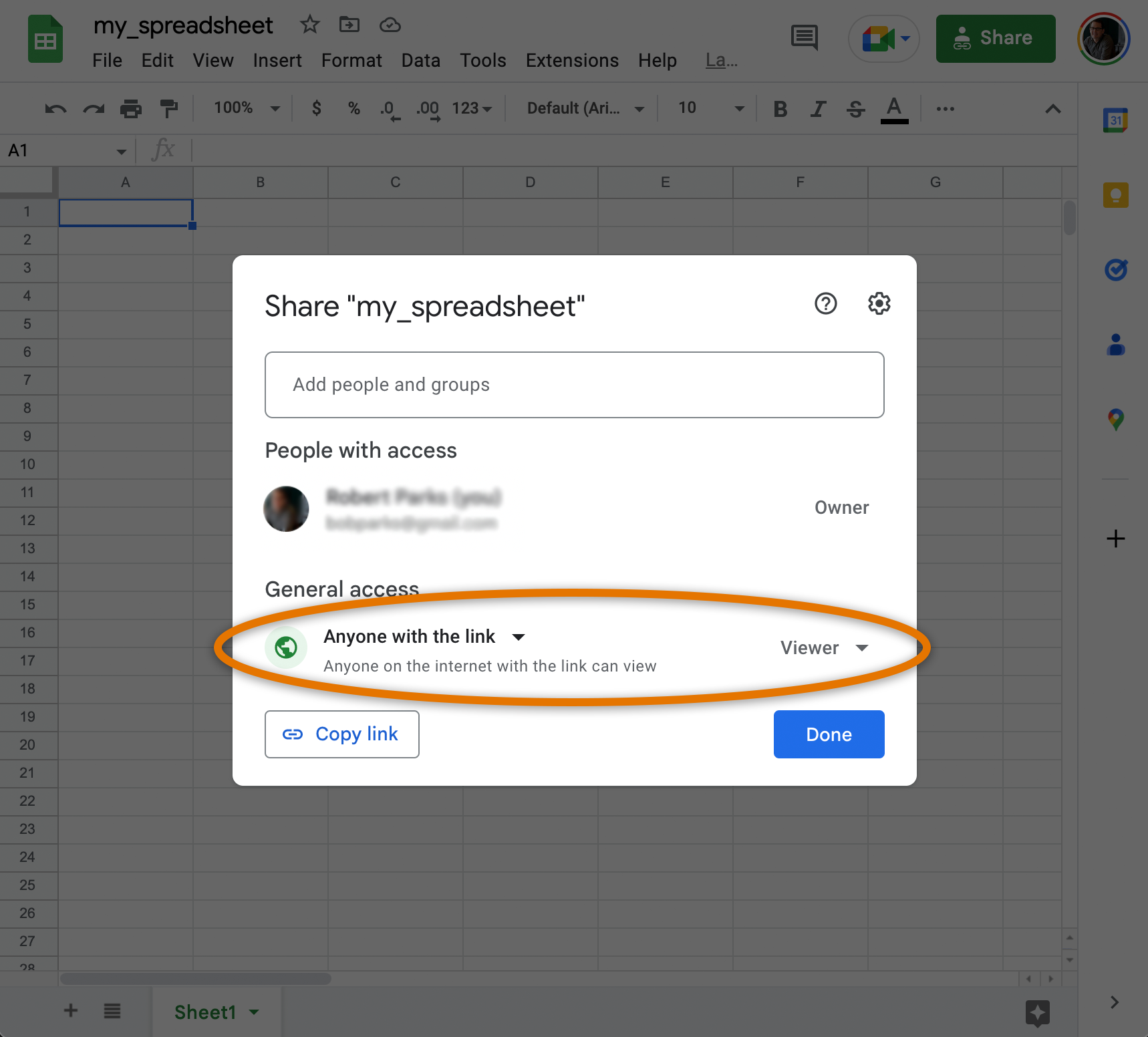Open Google Calendar side panel icon
This screenshot has height=1037, width=1148.
[x=1115, y=120]
